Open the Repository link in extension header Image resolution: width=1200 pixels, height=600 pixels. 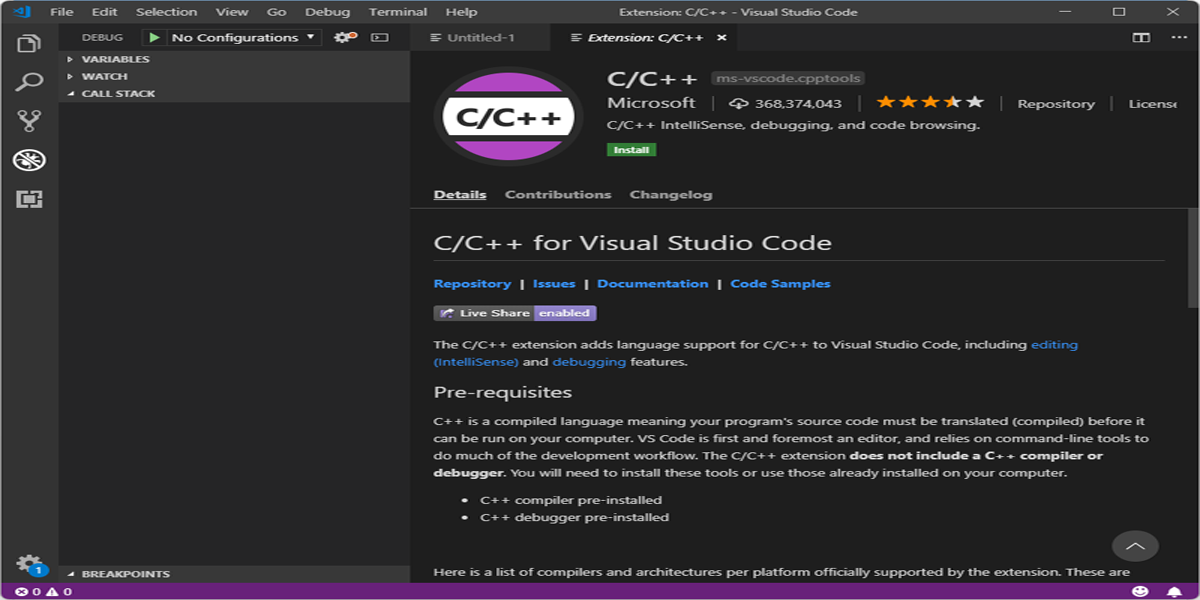[x=1056, y=104]
